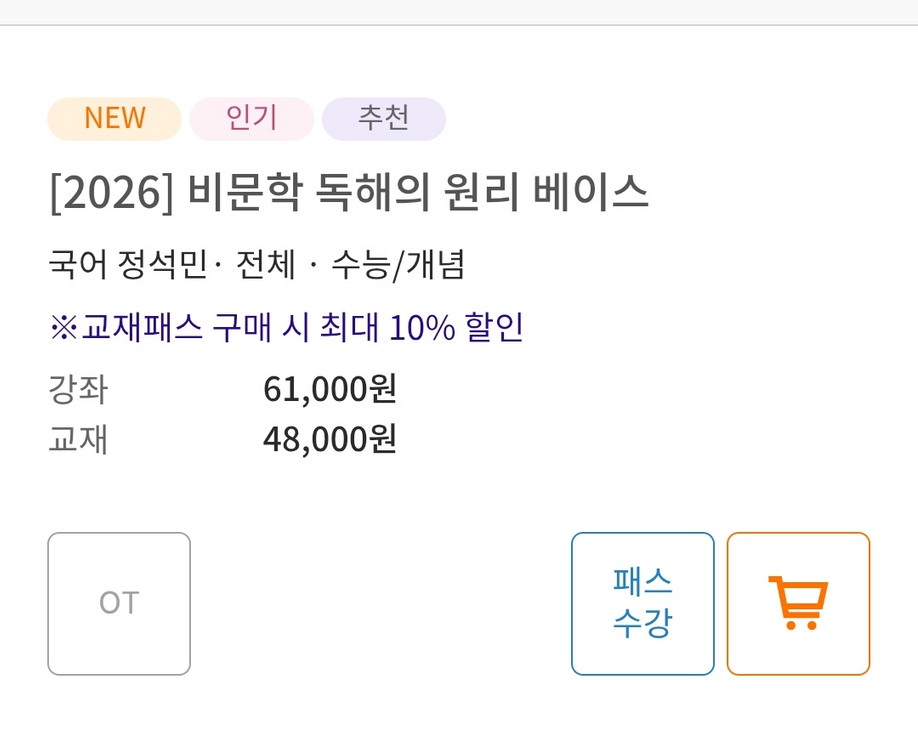Add the course to the shopping cart
The height and width of the screenshot is (750, 918).
(x=798, y=603)
